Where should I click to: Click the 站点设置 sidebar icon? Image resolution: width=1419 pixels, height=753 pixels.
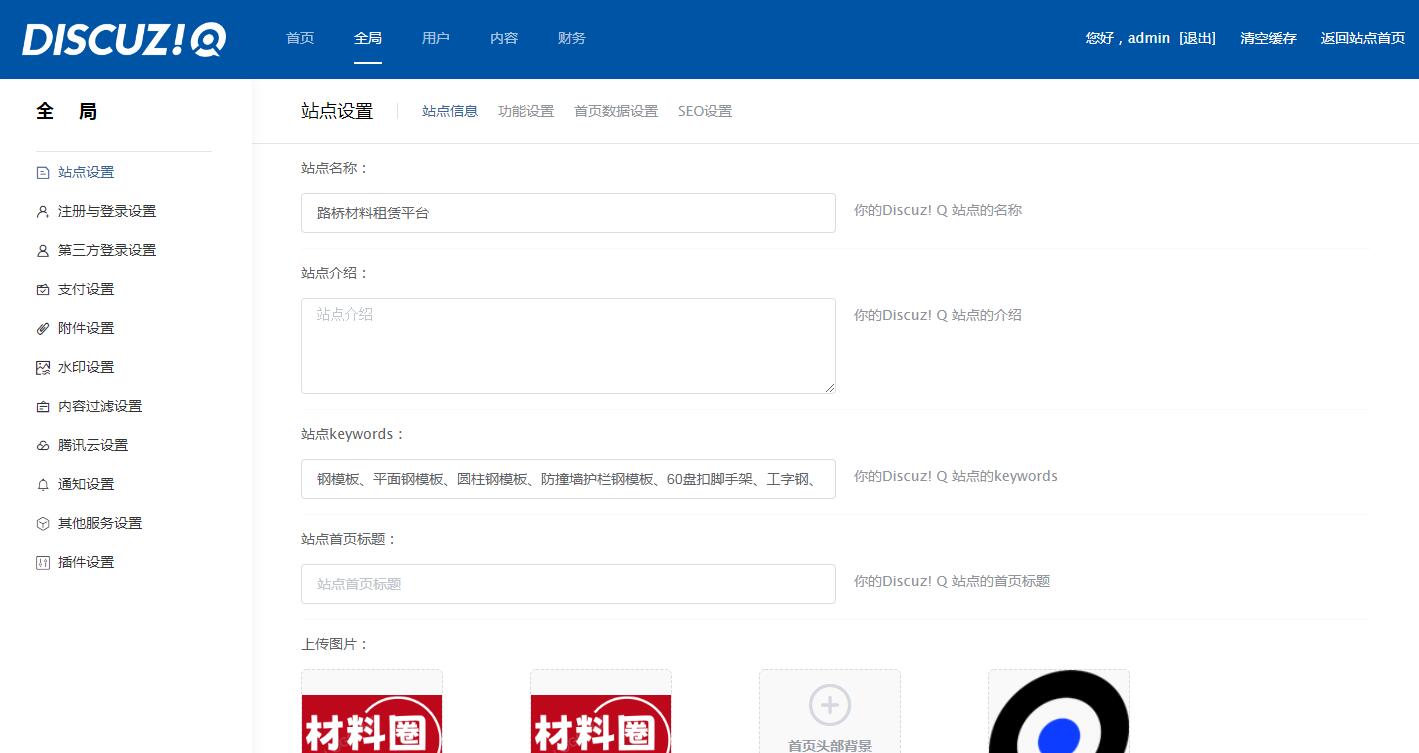(43, 173)
